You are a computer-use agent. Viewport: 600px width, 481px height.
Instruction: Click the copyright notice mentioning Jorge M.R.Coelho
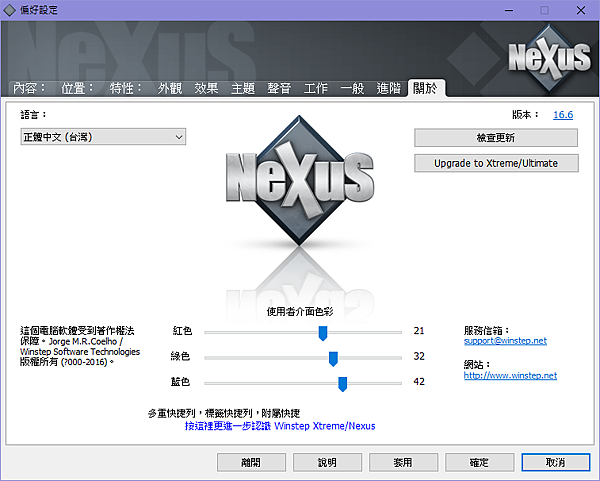(x=80, y=346)
